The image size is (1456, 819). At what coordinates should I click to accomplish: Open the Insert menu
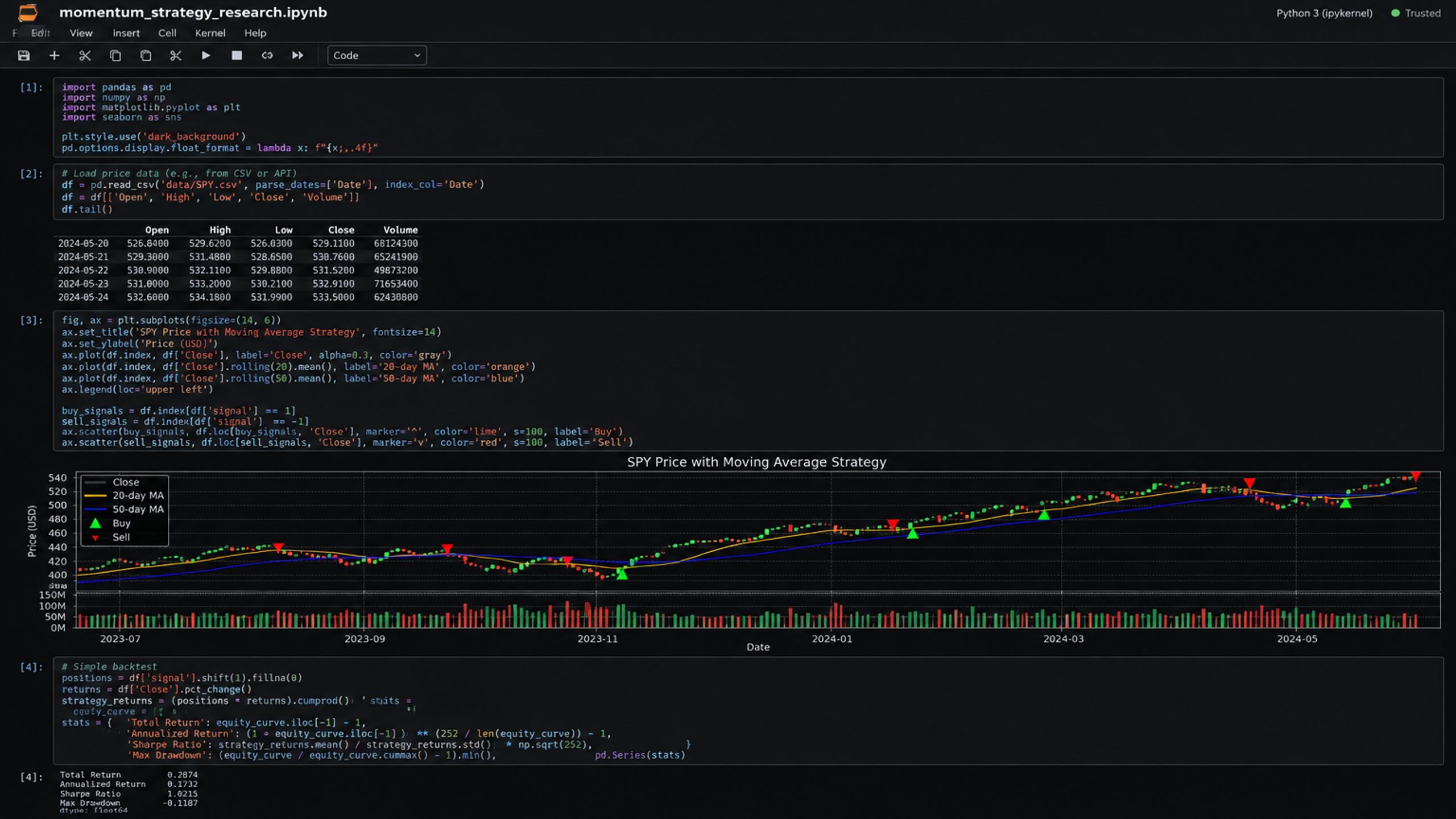click(x=126, y=33)
